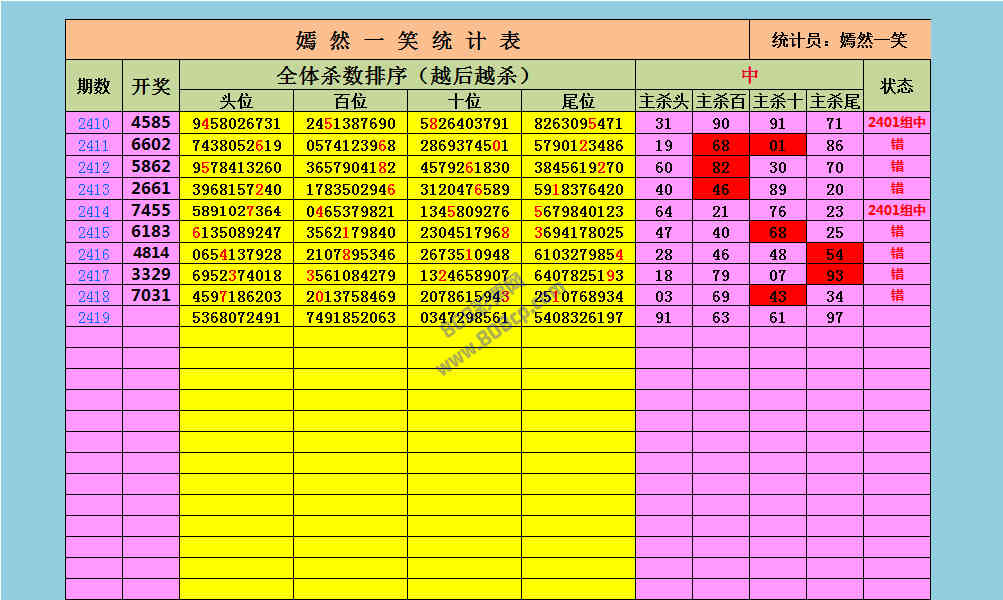The width and height of the screenshot is (1003, 600).
Task: Click the 统计员 cell at top right
Action: pyautogui.click(x=839, y=41)
